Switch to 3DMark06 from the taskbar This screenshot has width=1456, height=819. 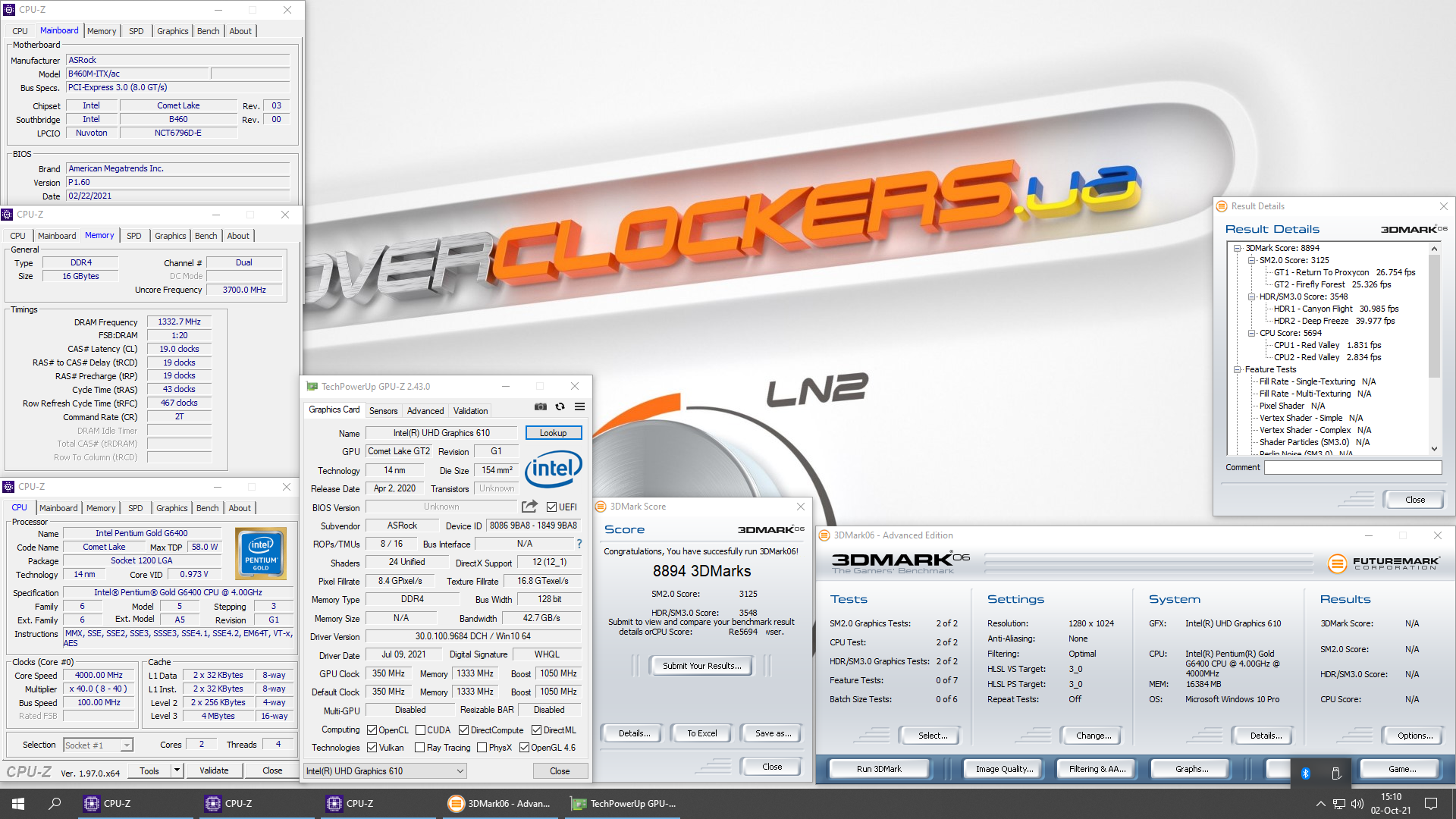pos(500,804)
